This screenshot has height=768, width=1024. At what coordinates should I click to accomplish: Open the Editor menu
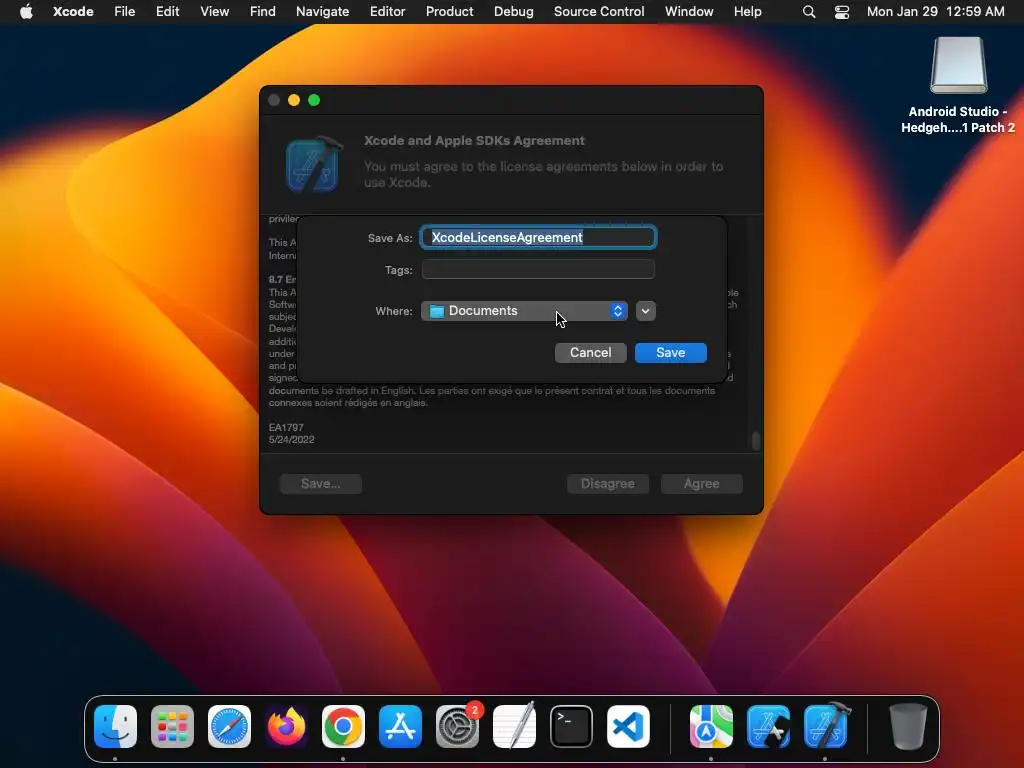coord(387,12)
